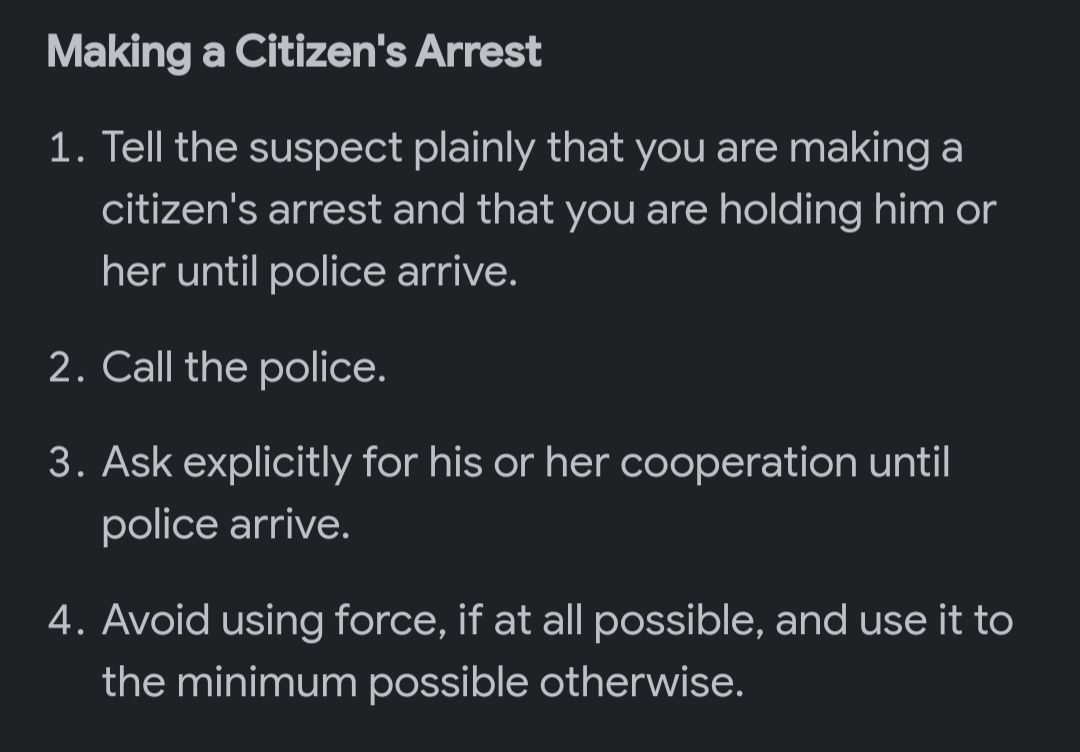Click the line "her until police arrive."
1080x752 pixels.
tap(310, 272)
